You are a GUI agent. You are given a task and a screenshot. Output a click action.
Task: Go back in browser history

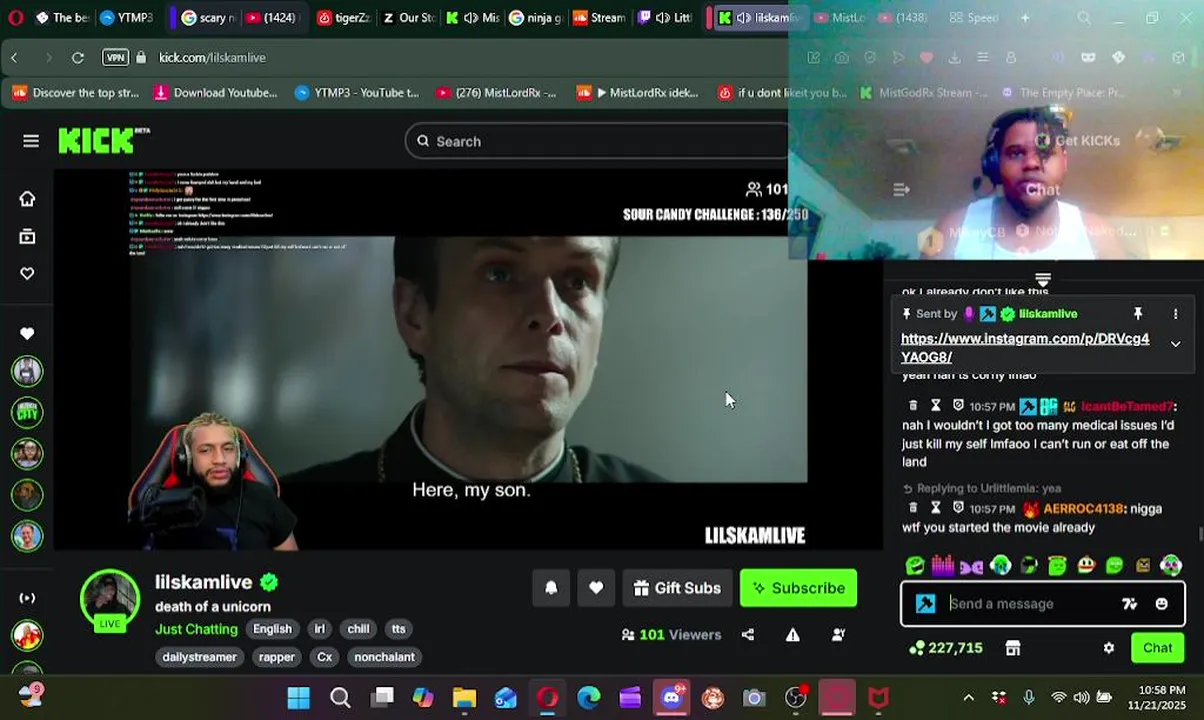15,58
